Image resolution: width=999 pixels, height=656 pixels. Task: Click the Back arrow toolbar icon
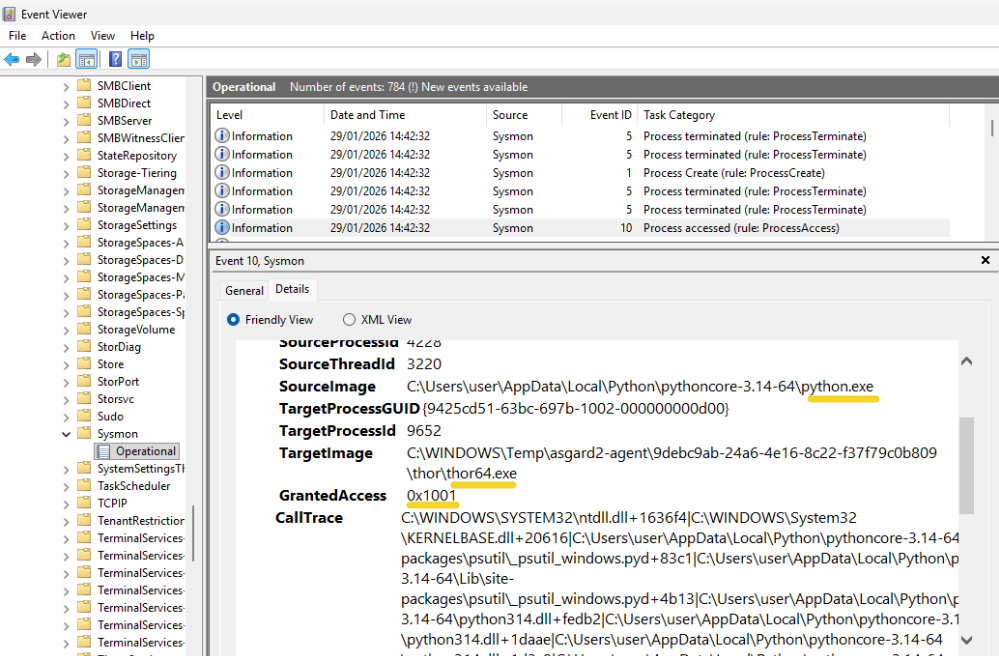12,60
